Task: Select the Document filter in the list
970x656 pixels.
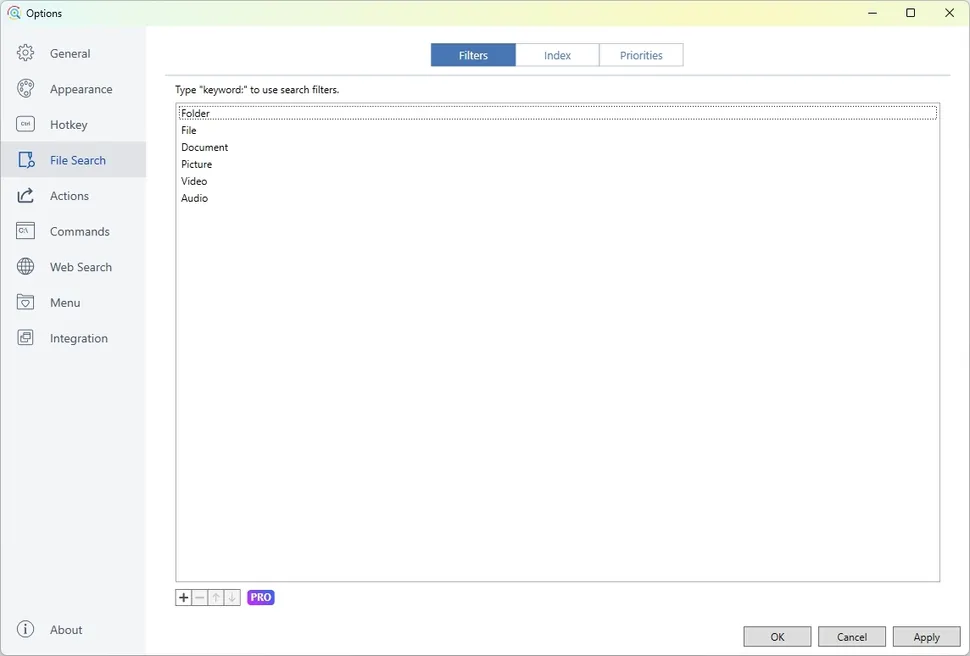Action: pyautogui.click(x=205, y=147)
